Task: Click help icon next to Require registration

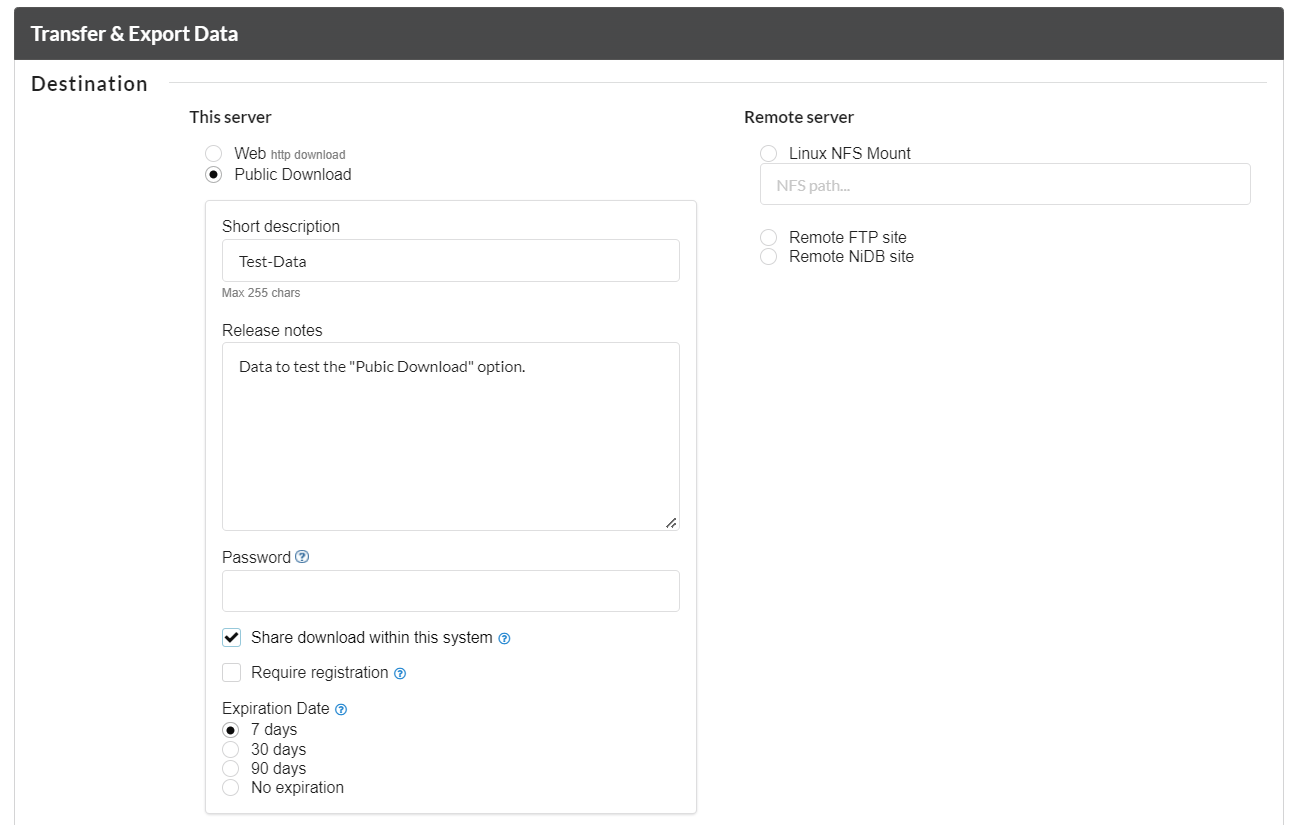Action: 400,673
